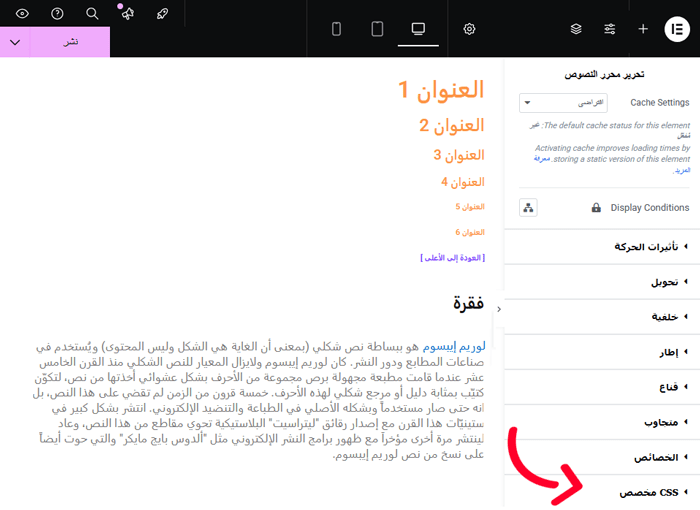Open the Elementor logo menu

tap(677, 29)
